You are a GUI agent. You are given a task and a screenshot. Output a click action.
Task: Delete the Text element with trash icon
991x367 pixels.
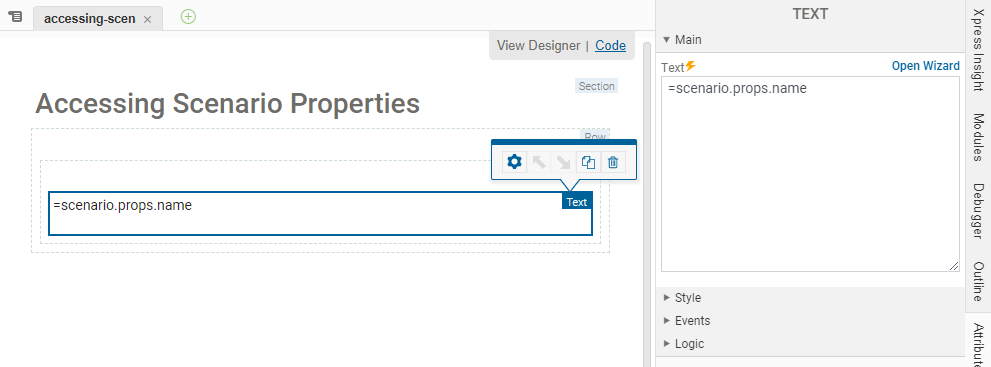pyautogui.click(x=612, y=162)
